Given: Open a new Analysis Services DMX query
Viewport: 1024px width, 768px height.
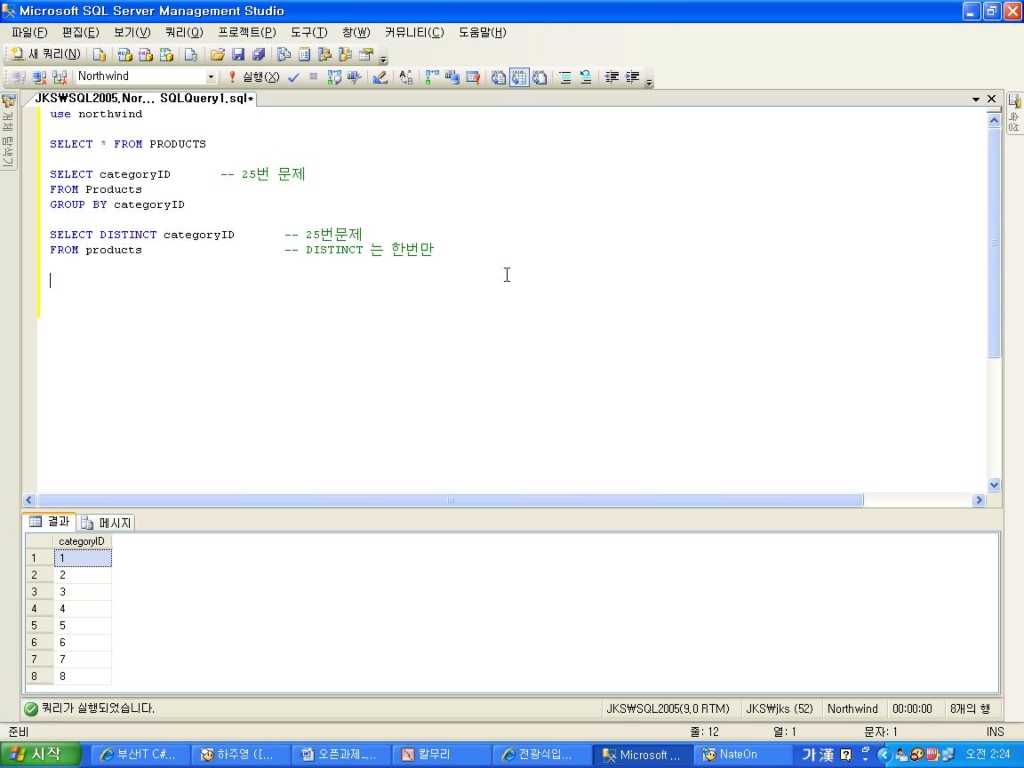Looking at the screenshot, I should pos(145,55).
